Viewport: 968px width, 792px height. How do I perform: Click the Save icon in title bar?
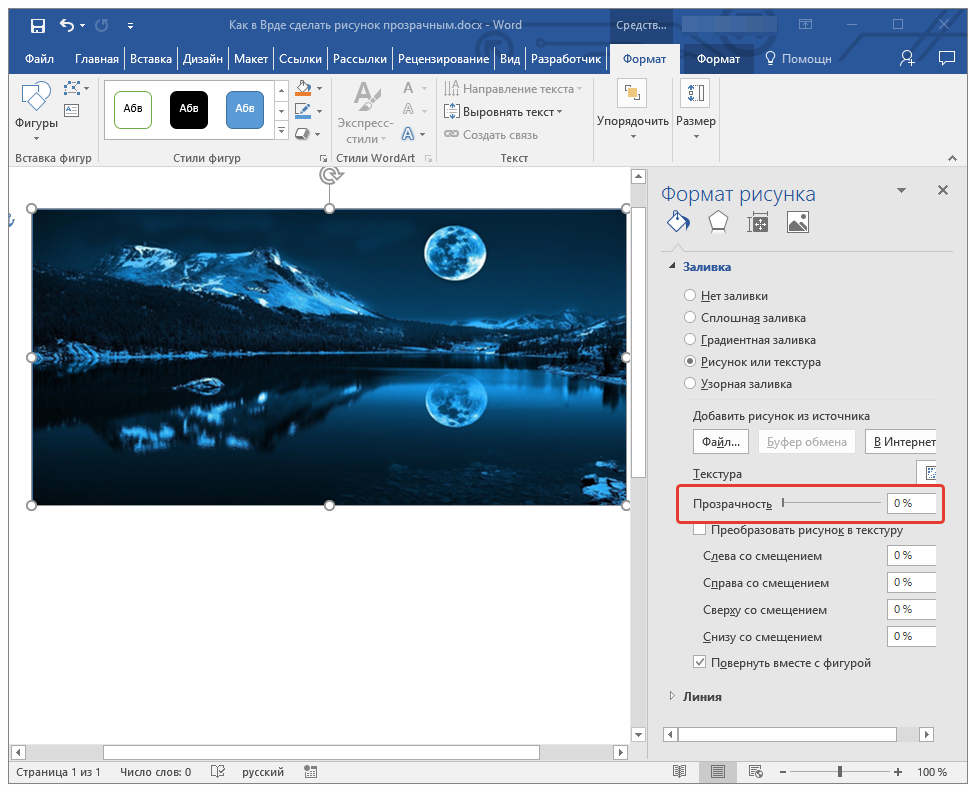click(x=37, y=25)
